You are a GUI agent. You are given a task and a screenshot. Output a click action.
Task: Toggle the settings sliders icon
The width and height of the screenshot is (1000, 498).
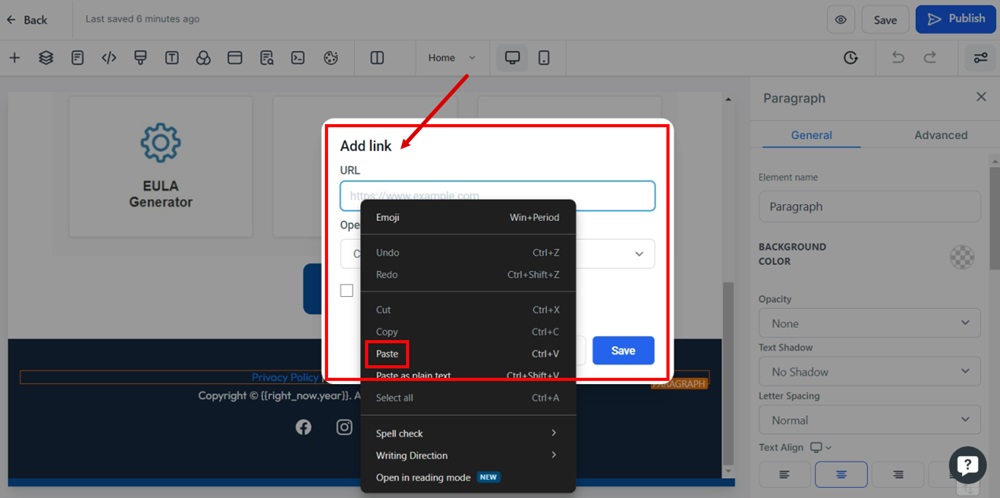(x=980, y=58)
